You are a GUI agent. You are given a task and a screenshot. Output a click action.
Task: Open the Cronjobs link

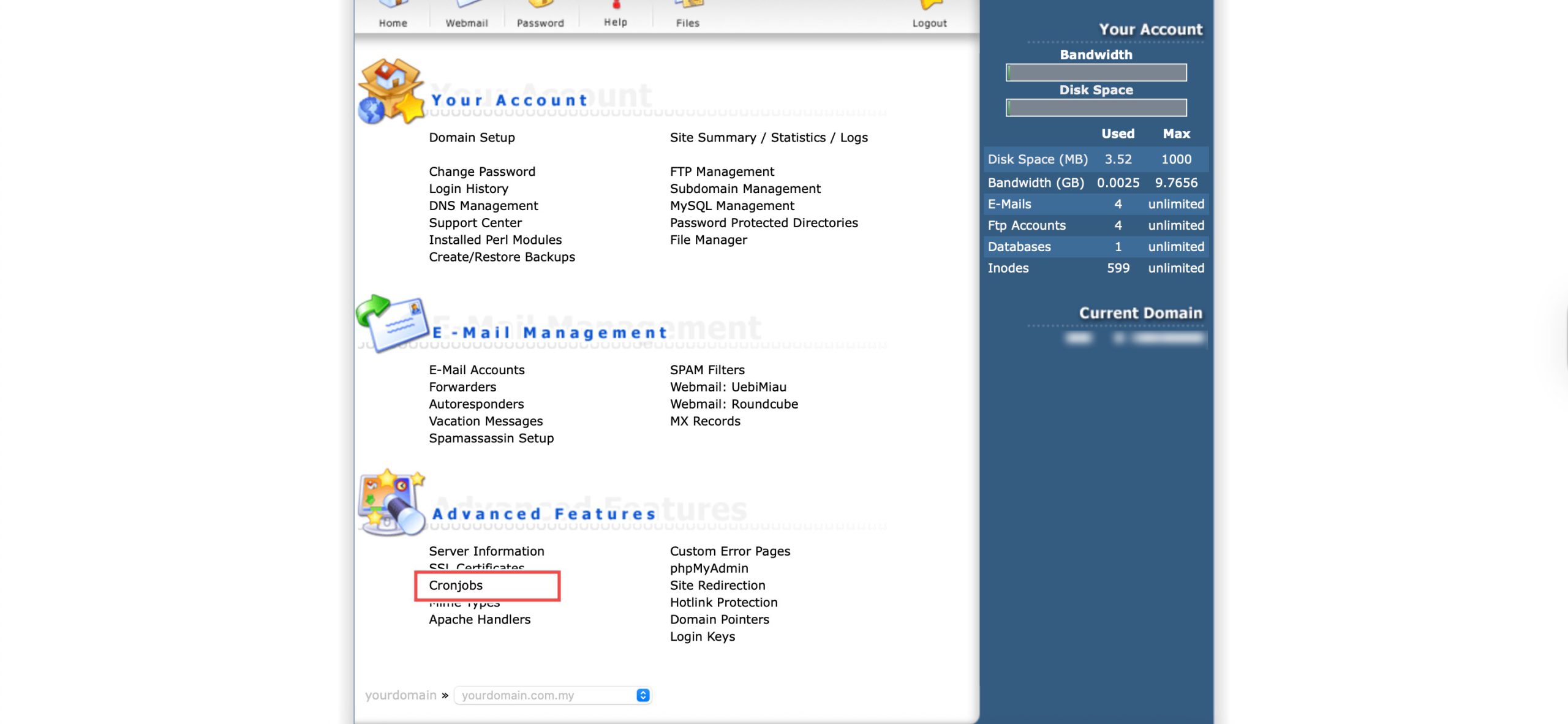pos(456,586)
